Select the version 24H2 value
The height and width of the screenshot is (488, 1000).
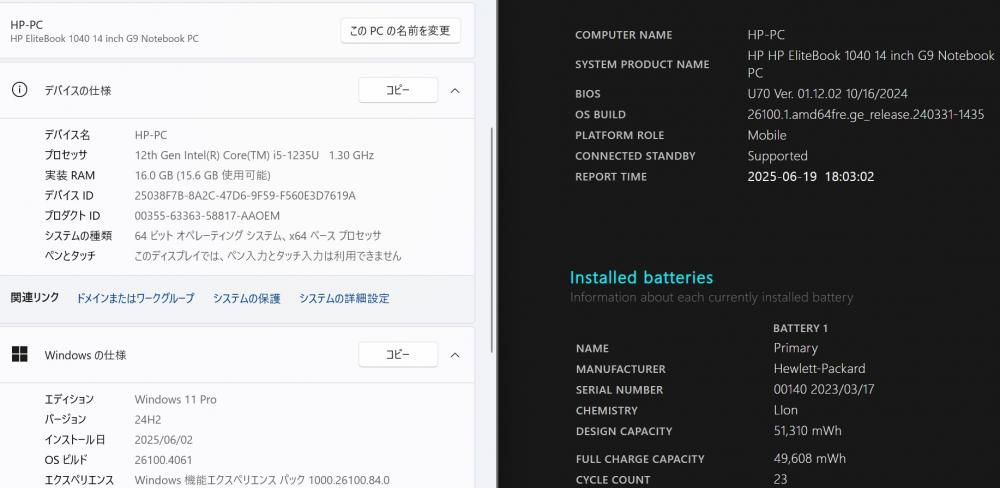(148, 419)
